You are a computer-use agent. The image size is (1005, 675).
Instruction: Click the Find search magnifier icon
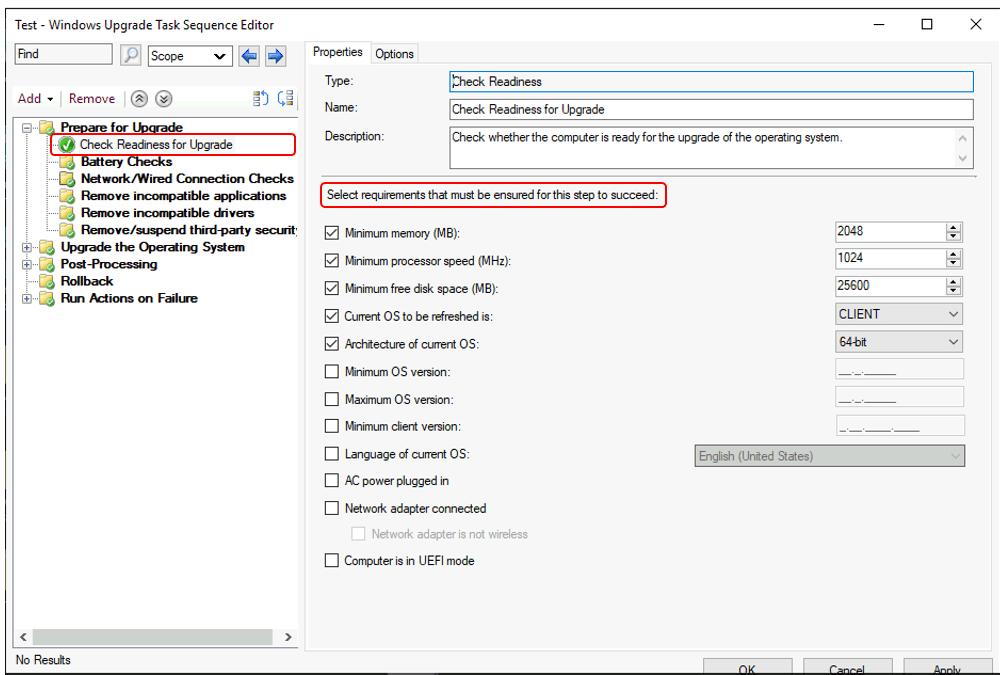[x=130, y=54]
